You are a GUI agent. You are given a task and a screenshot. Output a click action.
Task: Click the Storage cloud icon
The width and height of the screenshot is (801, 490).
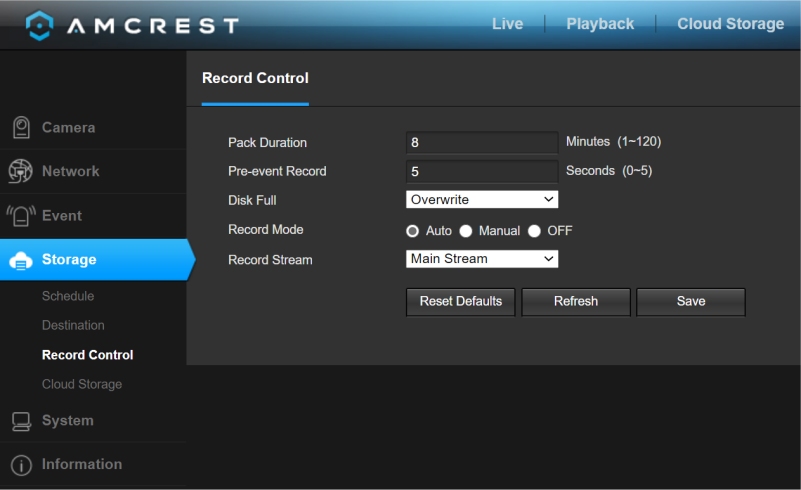pos(21,261)
